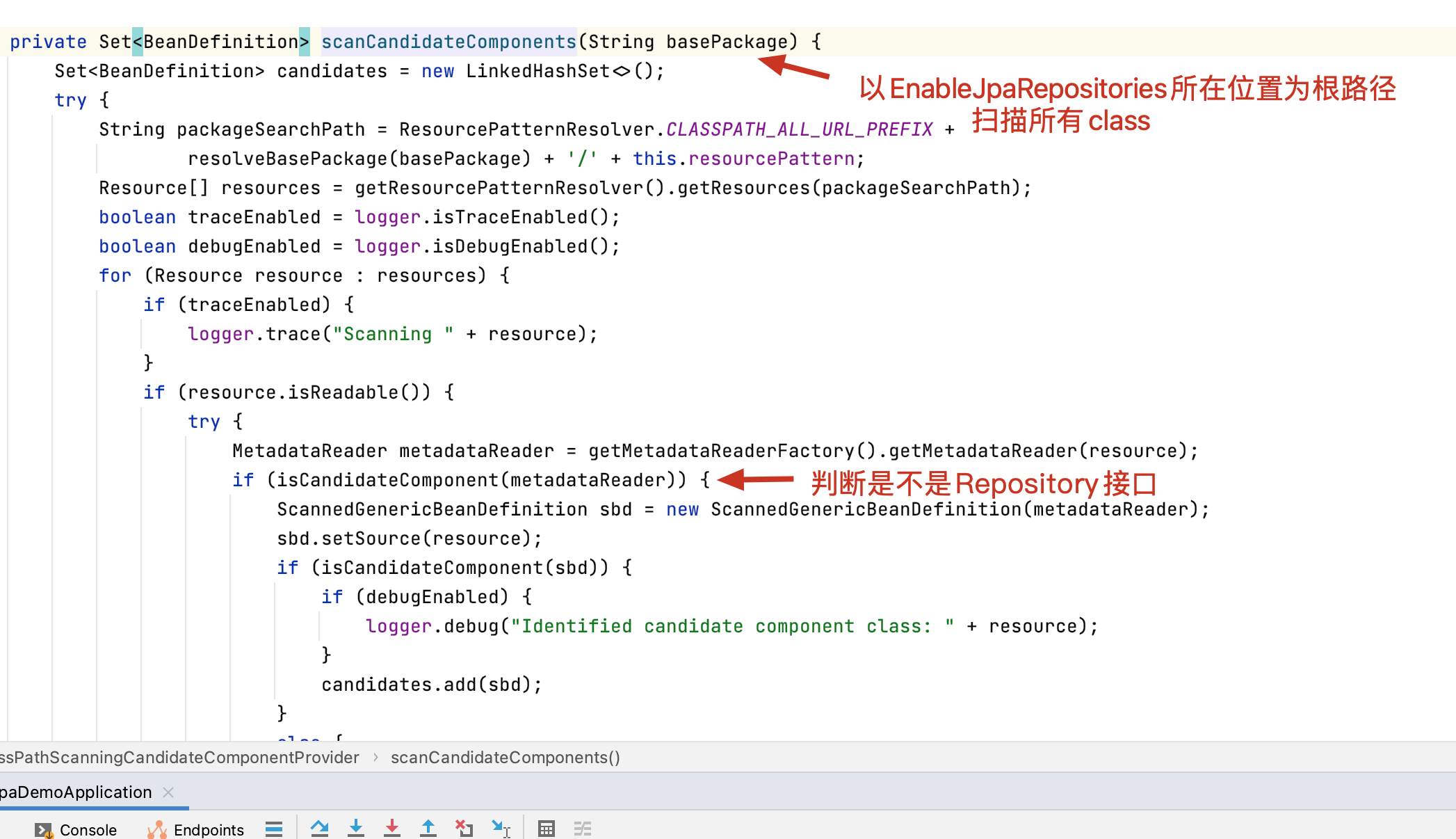
Task: Click the Trace Current Stream Chain icon
Action: (x=583, y=829)
